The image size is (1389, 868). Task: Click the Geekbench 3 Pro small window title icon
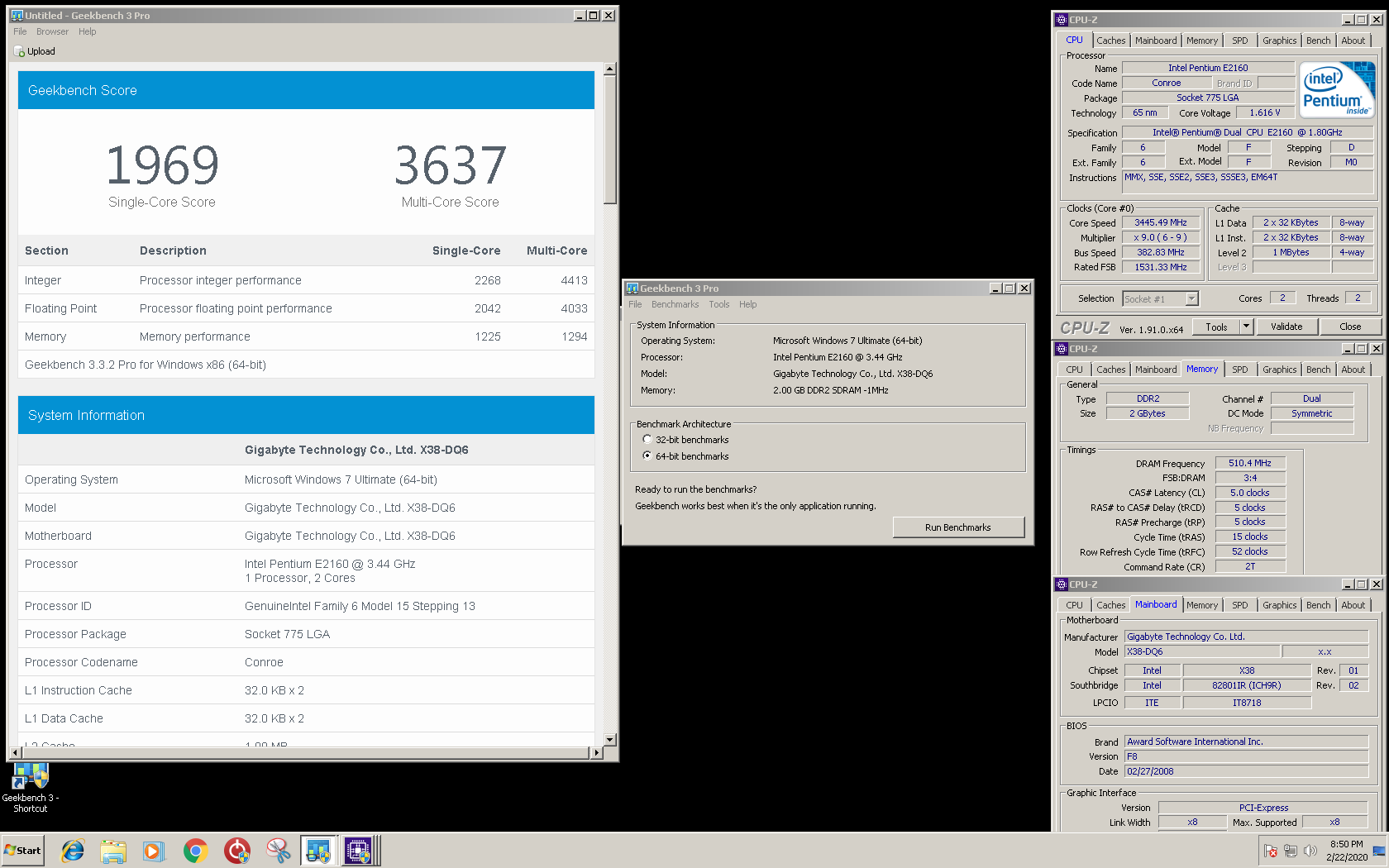coord(632,288)
